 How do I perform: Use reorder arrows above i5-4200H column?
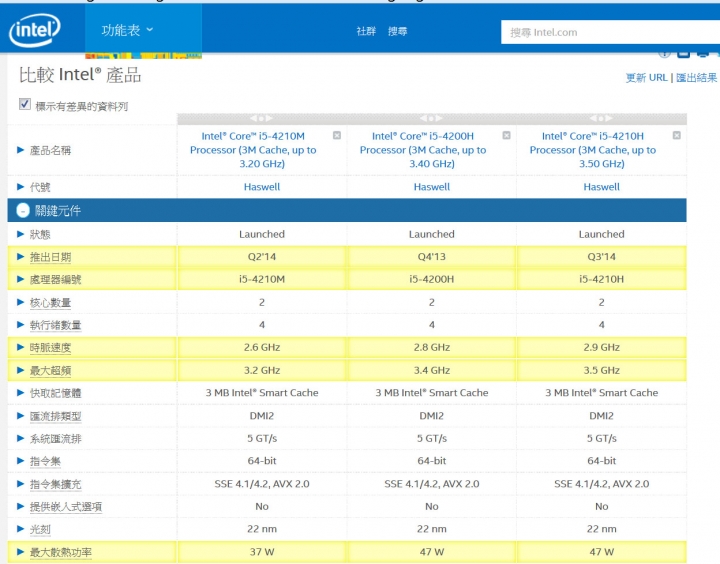431,118
